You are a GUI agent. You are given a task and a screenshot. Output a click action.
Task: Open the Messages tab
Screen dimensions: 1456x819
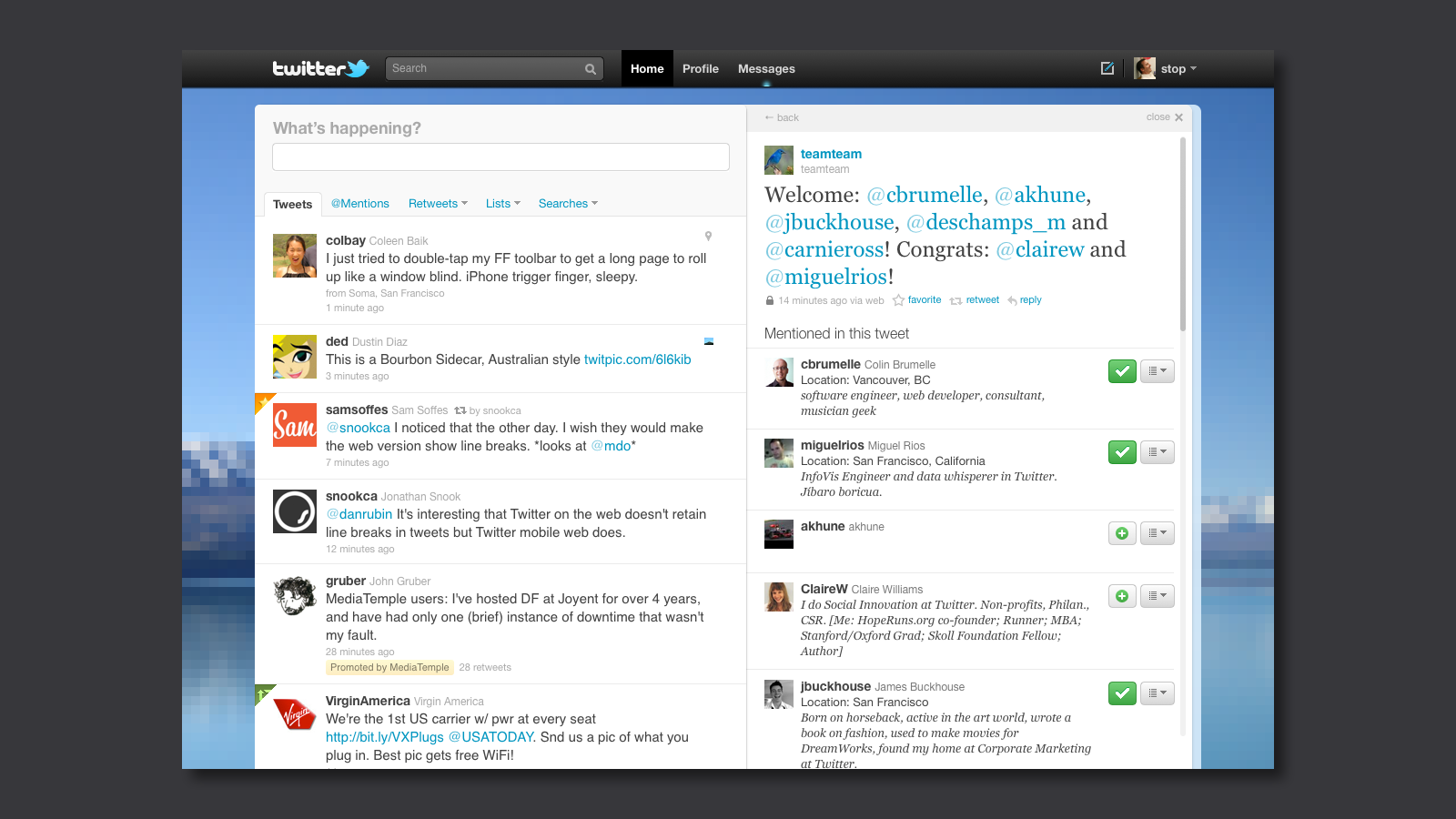pyautogui.click(x=766, y=69)
